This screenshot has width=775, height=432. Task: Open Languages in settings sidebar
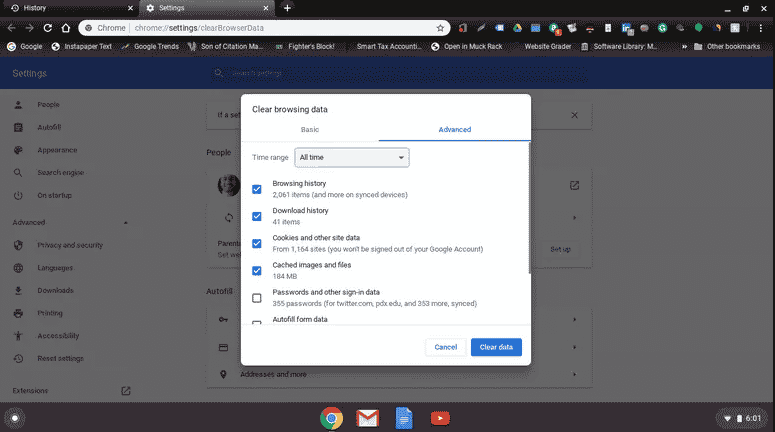55,268
